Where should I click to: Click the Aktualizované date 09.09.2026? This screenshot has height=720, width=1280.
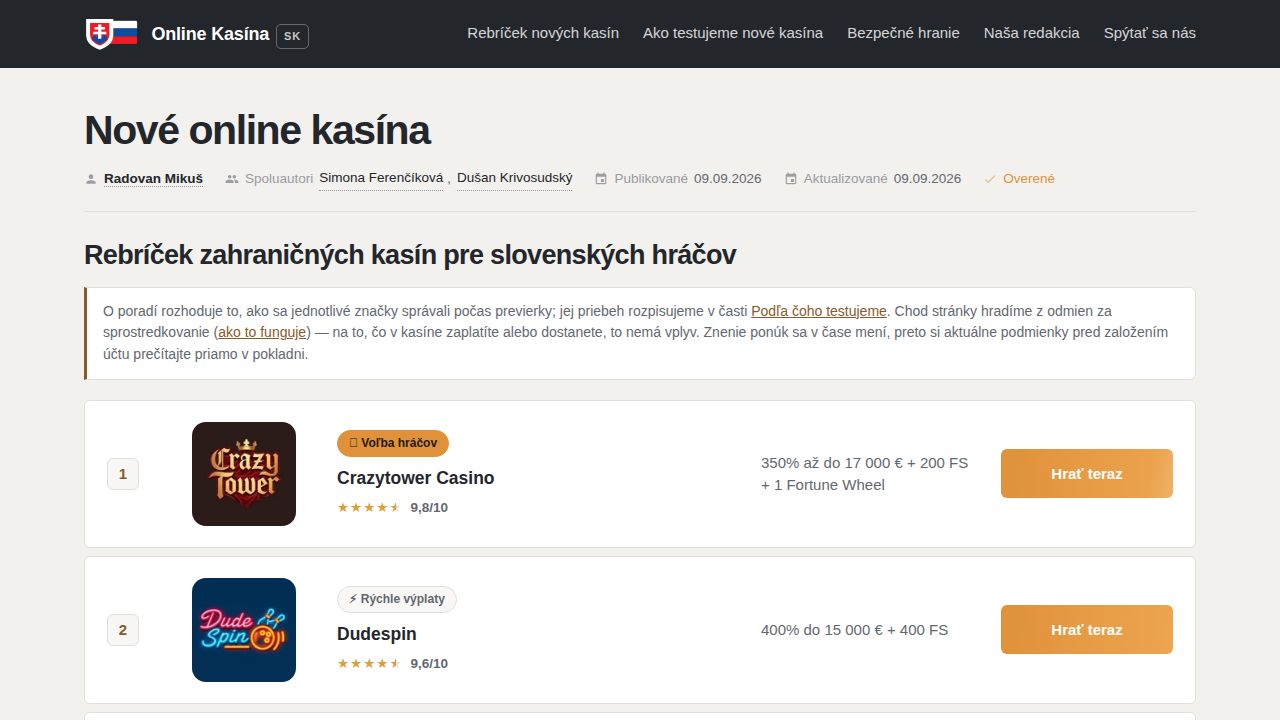click(928, 179)
